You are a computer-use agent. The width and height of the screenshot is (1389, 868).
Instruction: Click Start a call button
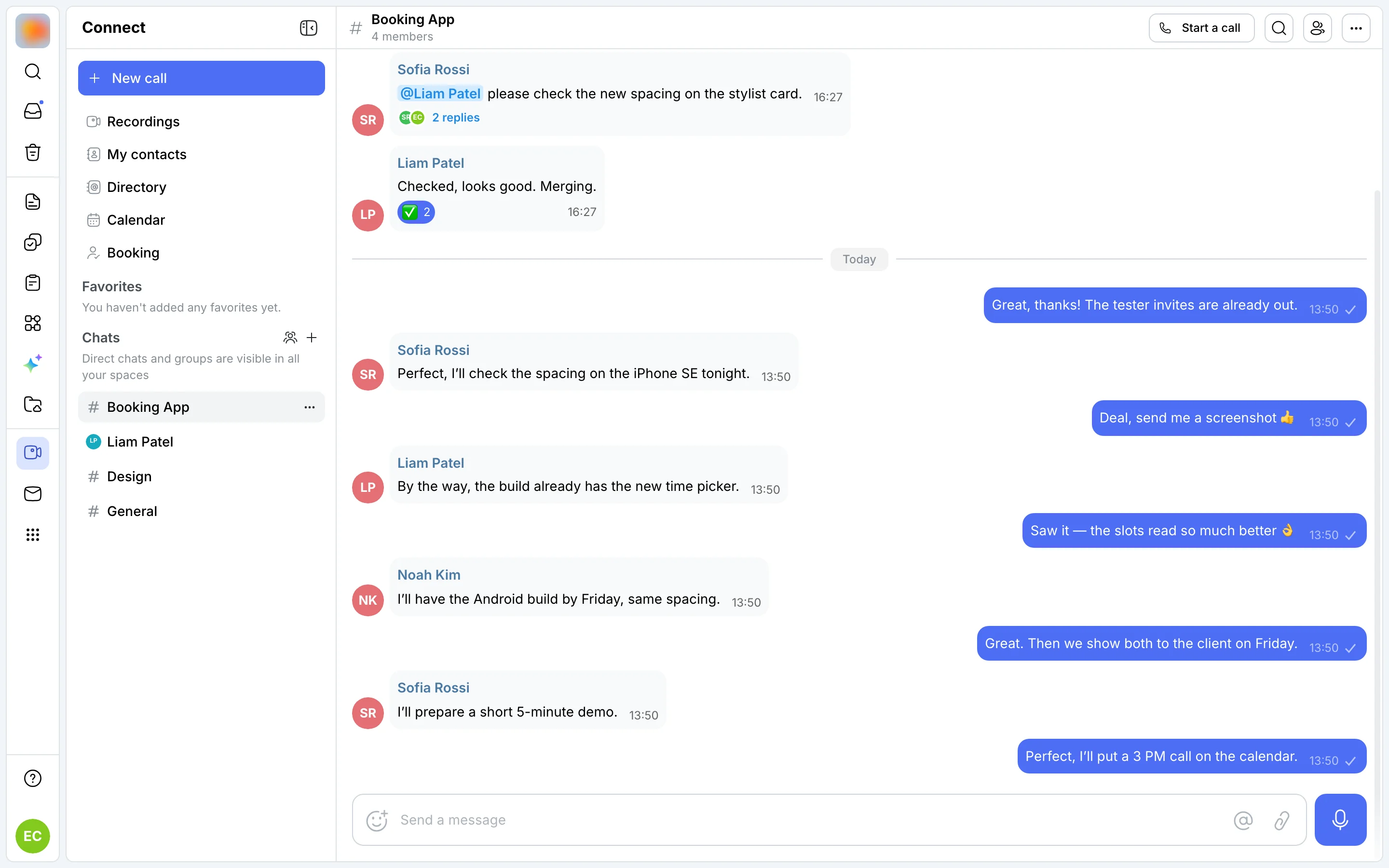tap(1201, 27)
